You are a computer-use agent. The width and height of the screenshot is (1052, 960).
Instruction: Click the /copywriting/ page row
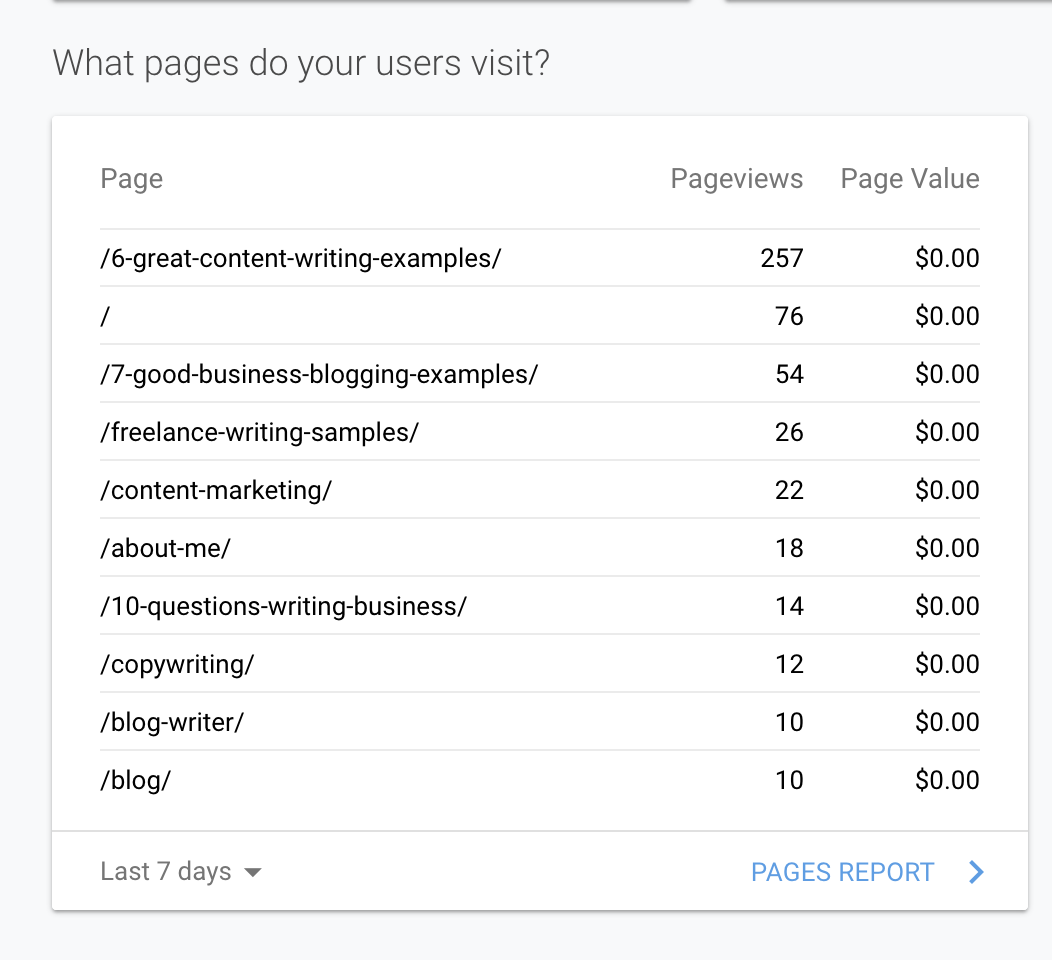[x=177, y=664]
